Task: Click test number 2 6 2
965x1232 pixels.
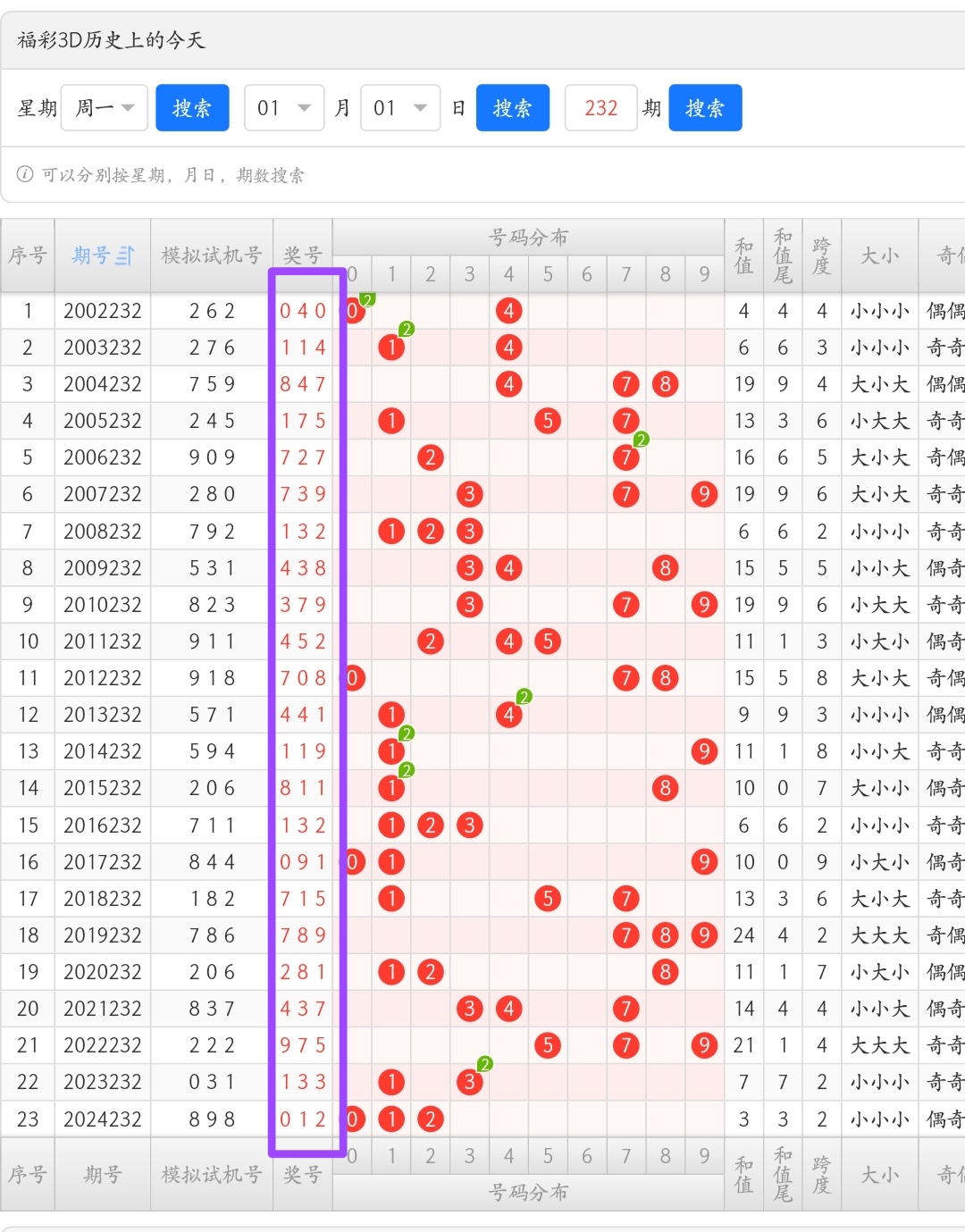Action: 212,311
